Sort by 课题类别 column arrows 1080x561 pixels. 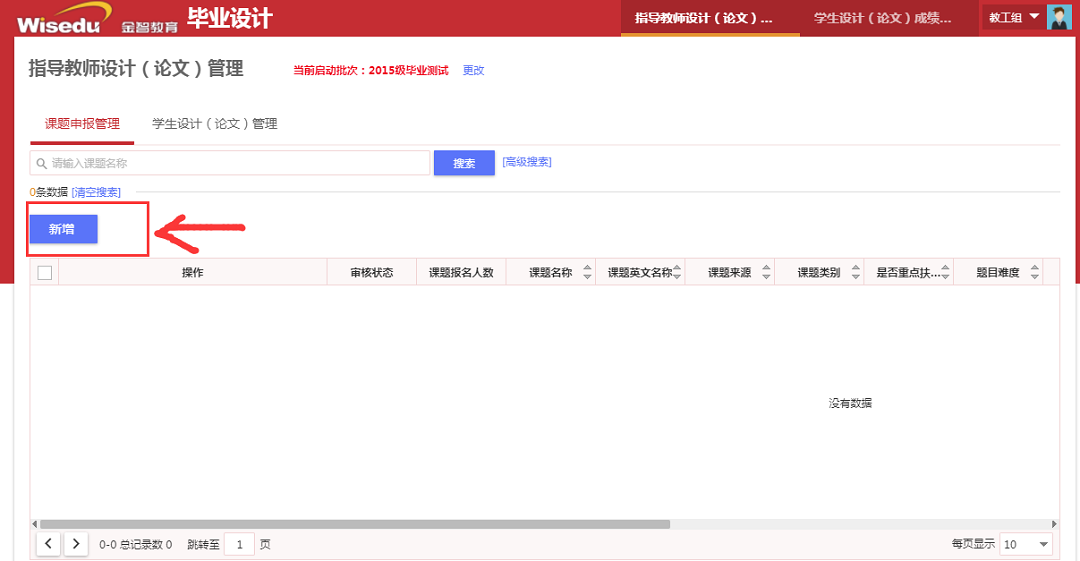point(855,272)
